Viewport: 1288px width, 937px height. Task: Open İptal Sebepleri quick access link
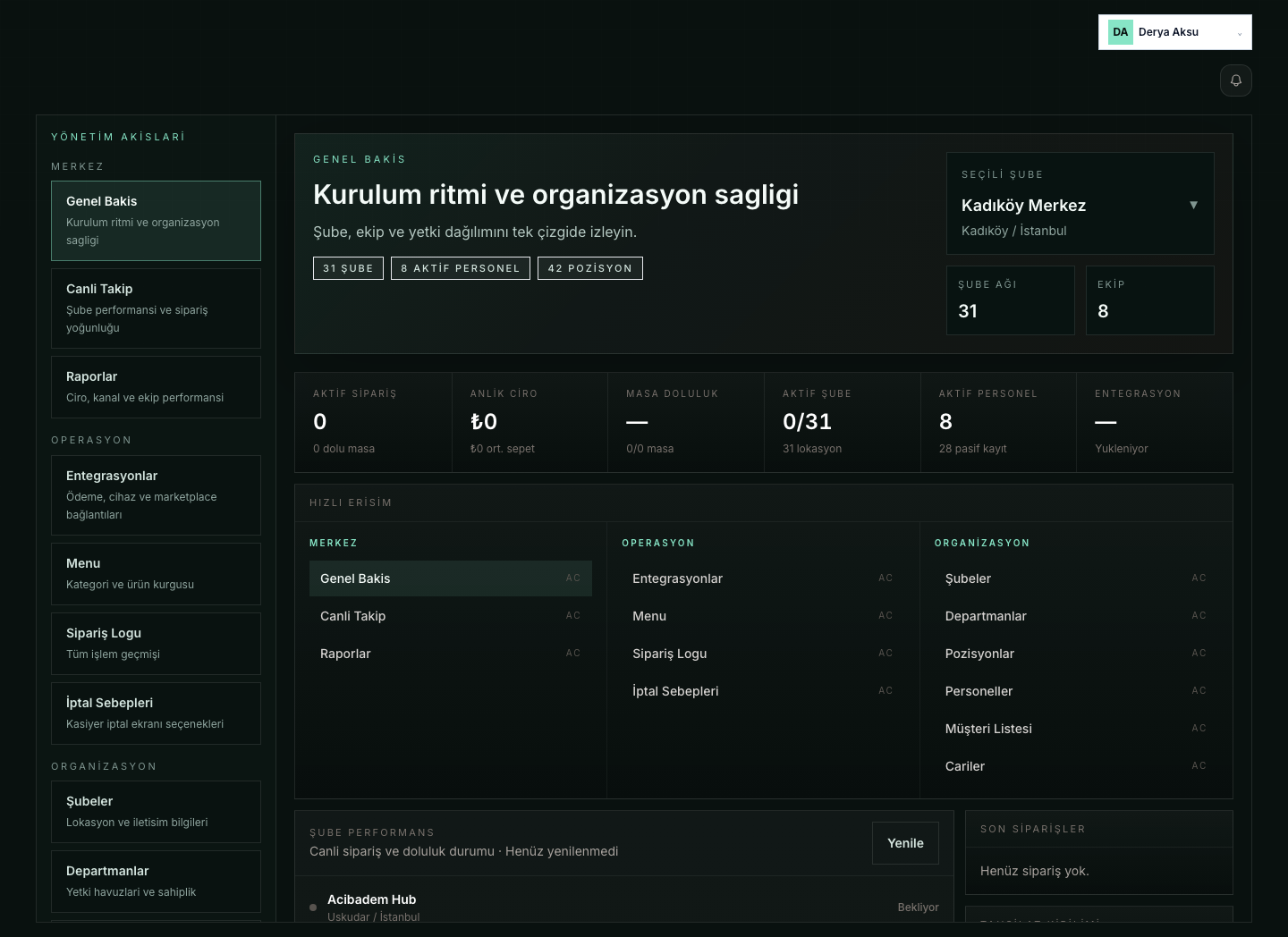point(763,691)
